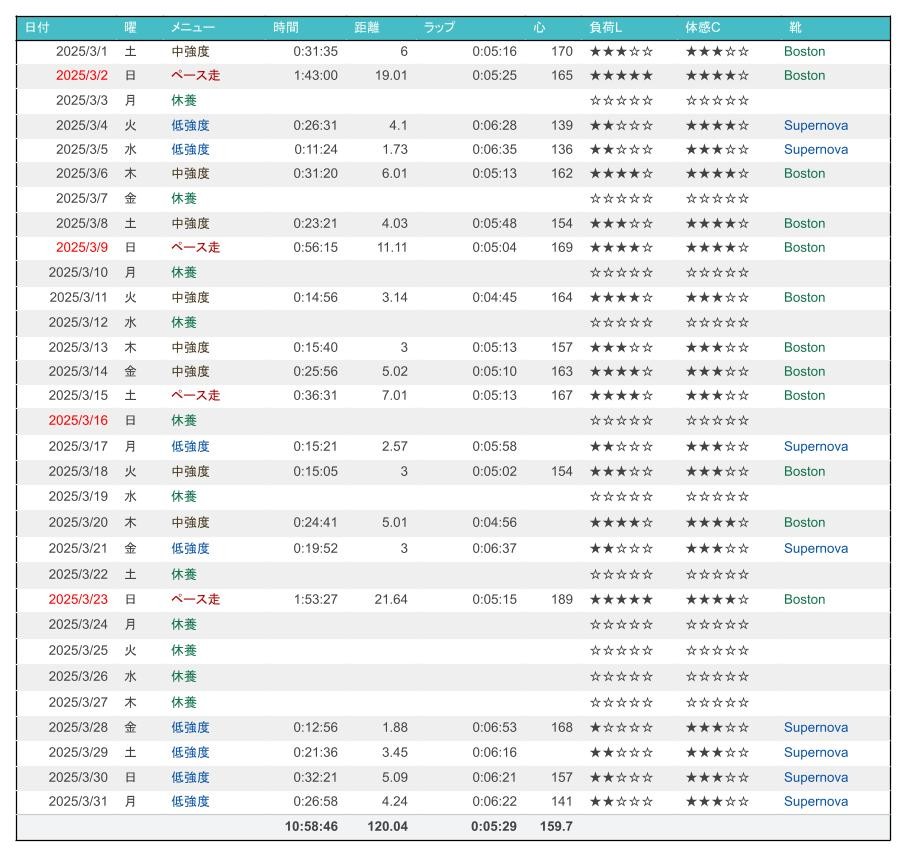The width and height of the screenshot is (904, 854).
Task: Click the Supernova cell for 2025/3/17
Action: pyautogui.click(x=816, y=446)
